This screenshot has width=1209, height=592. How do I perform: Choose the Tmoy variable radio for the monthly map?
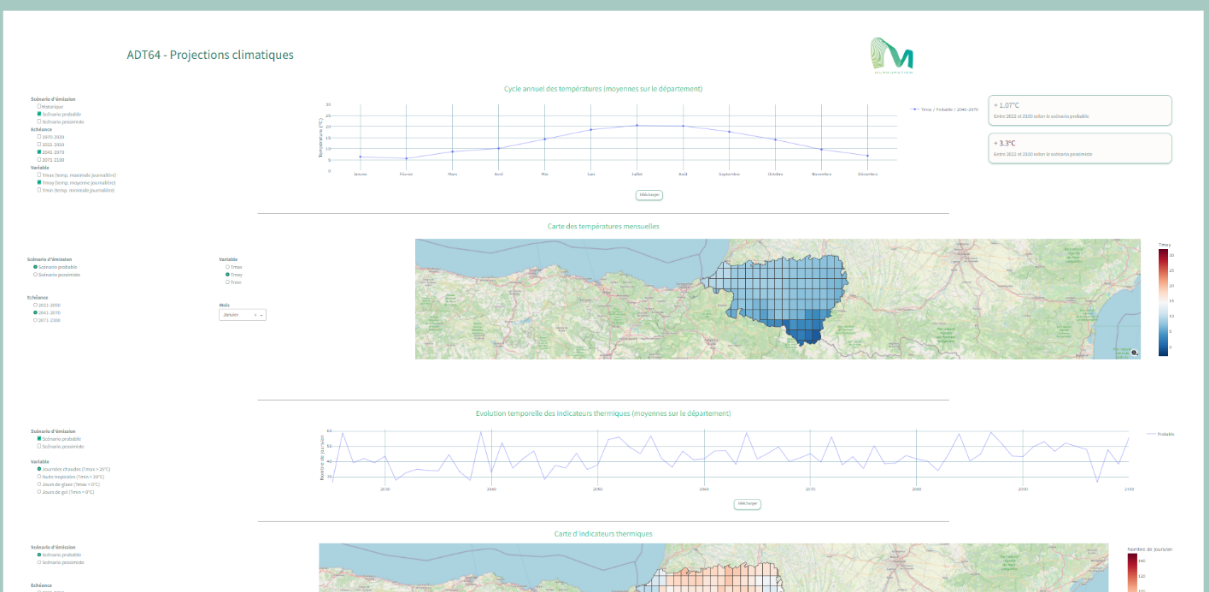point(228,274)
